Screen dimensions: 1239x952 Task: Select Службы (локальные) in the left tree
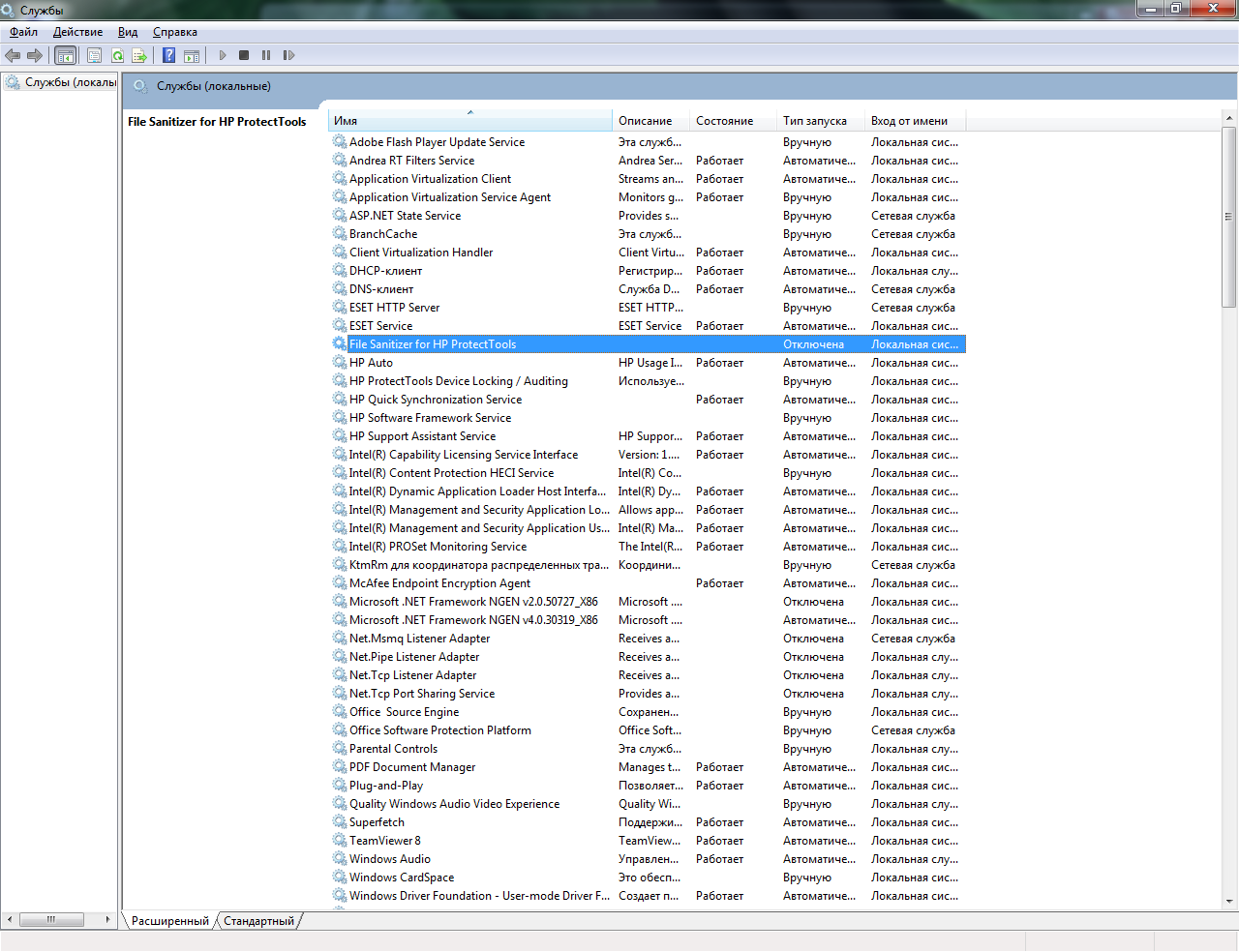pyautogui.click(x=60, y=82)
